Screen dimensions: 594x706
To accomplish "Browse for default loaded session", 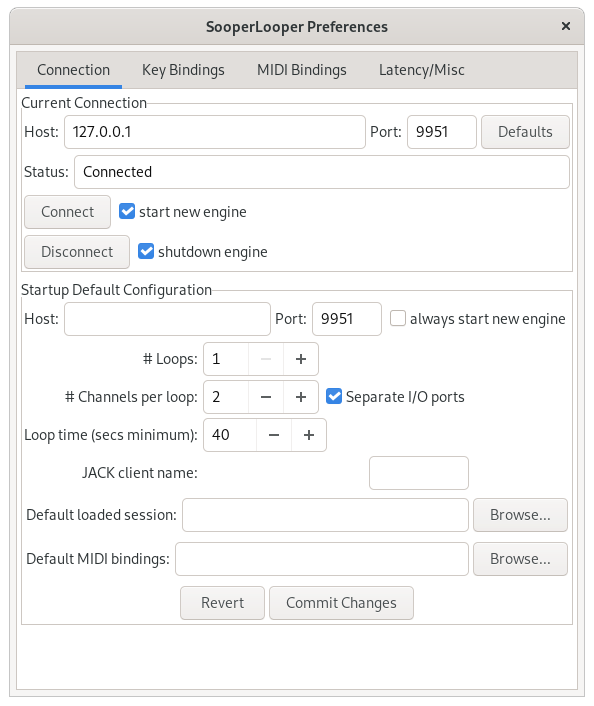I will tap(520, 515).
